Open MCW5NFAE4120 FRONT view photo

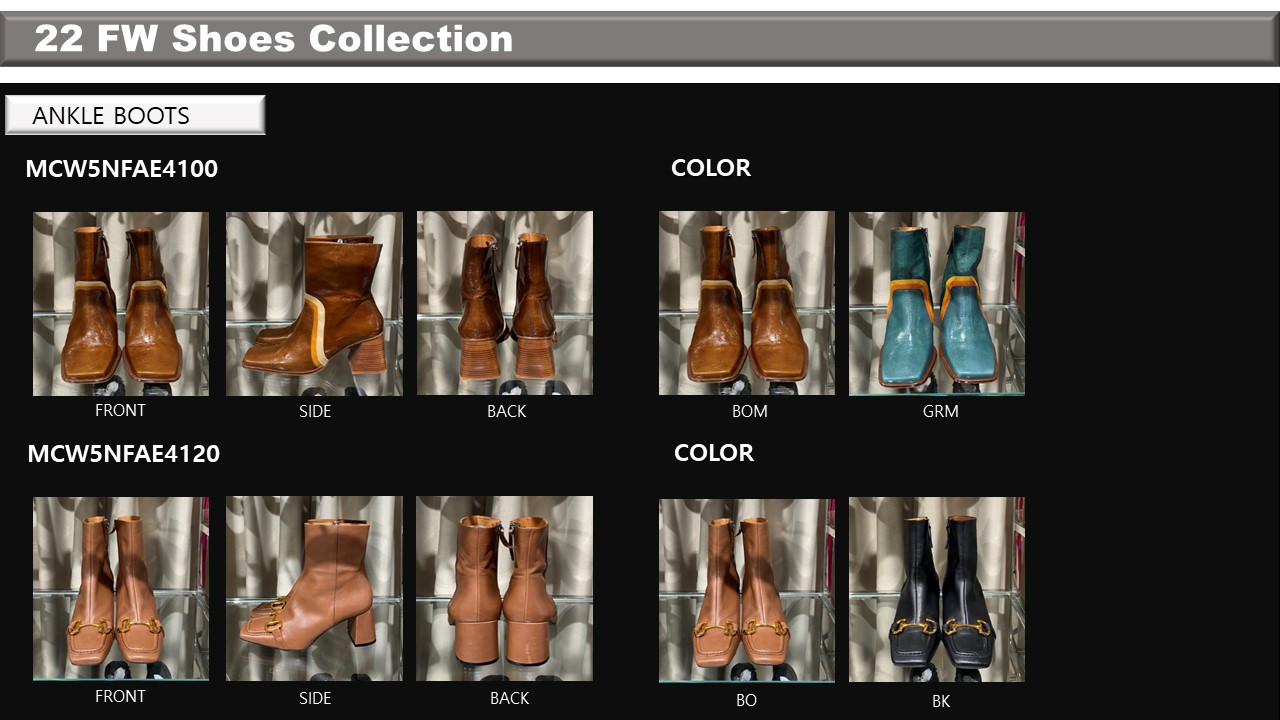point(121,589)
